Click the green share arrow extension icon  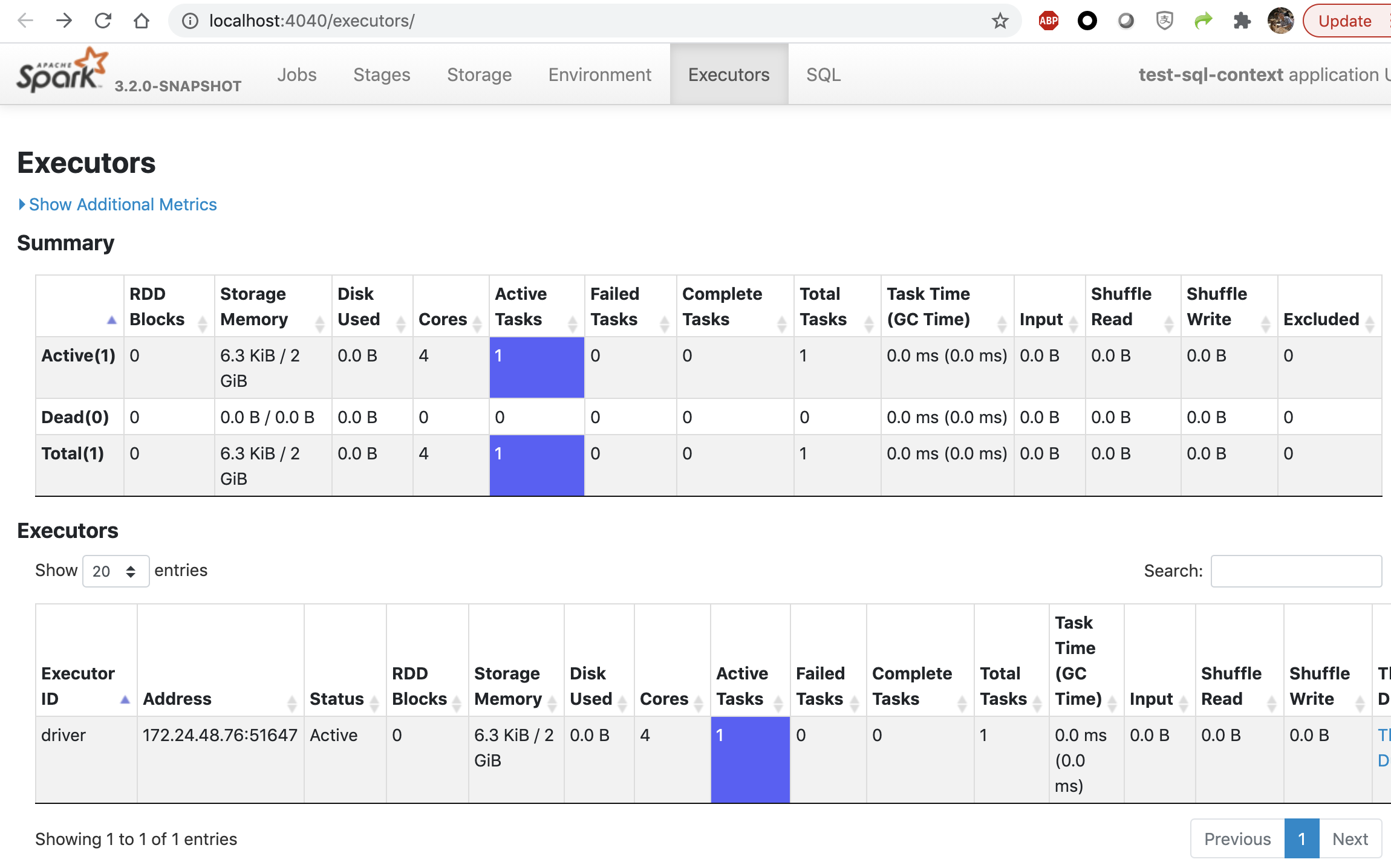point(1203,21)
